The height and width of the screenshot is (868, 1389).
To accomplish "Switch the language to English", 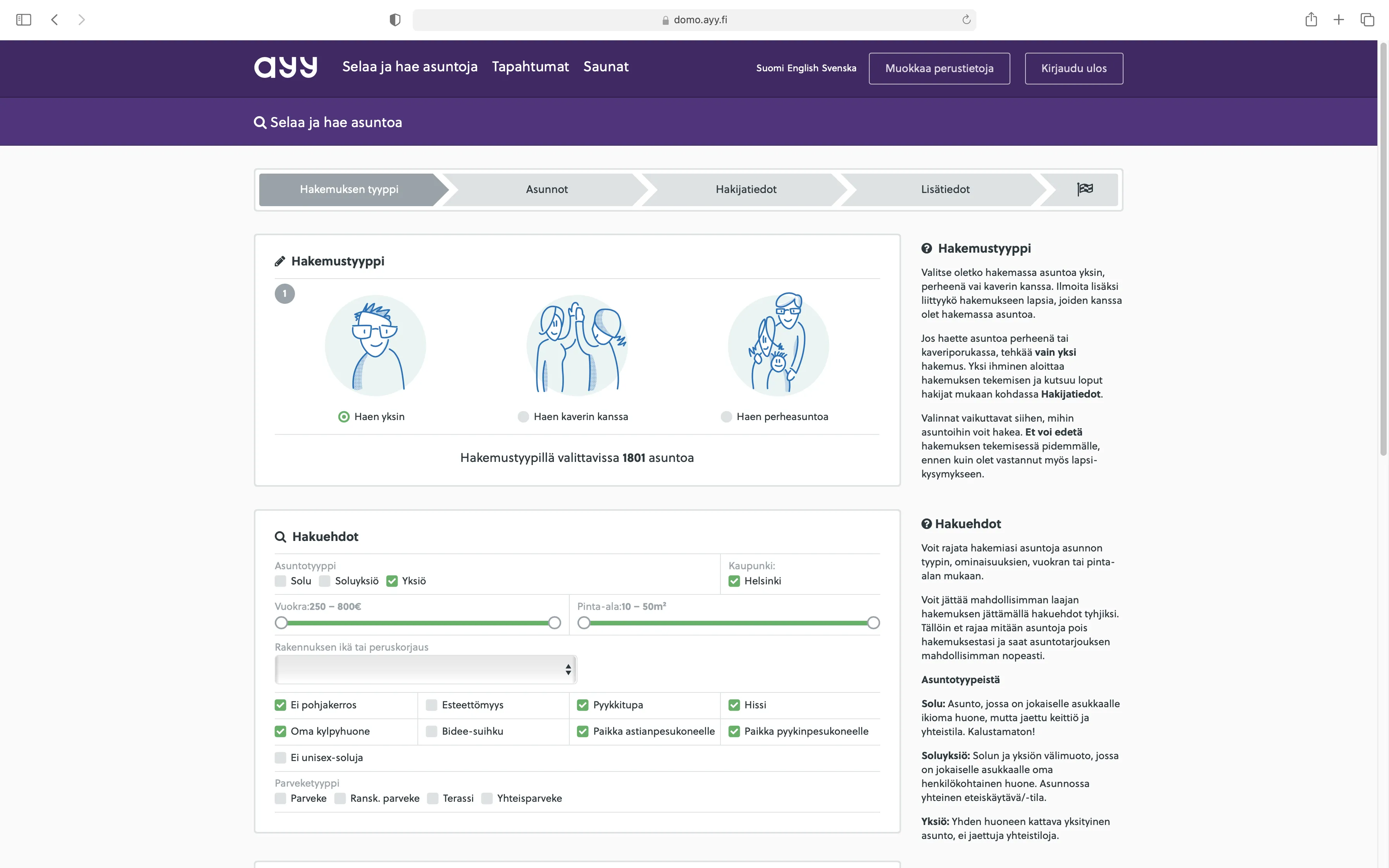I will [802, 68].
